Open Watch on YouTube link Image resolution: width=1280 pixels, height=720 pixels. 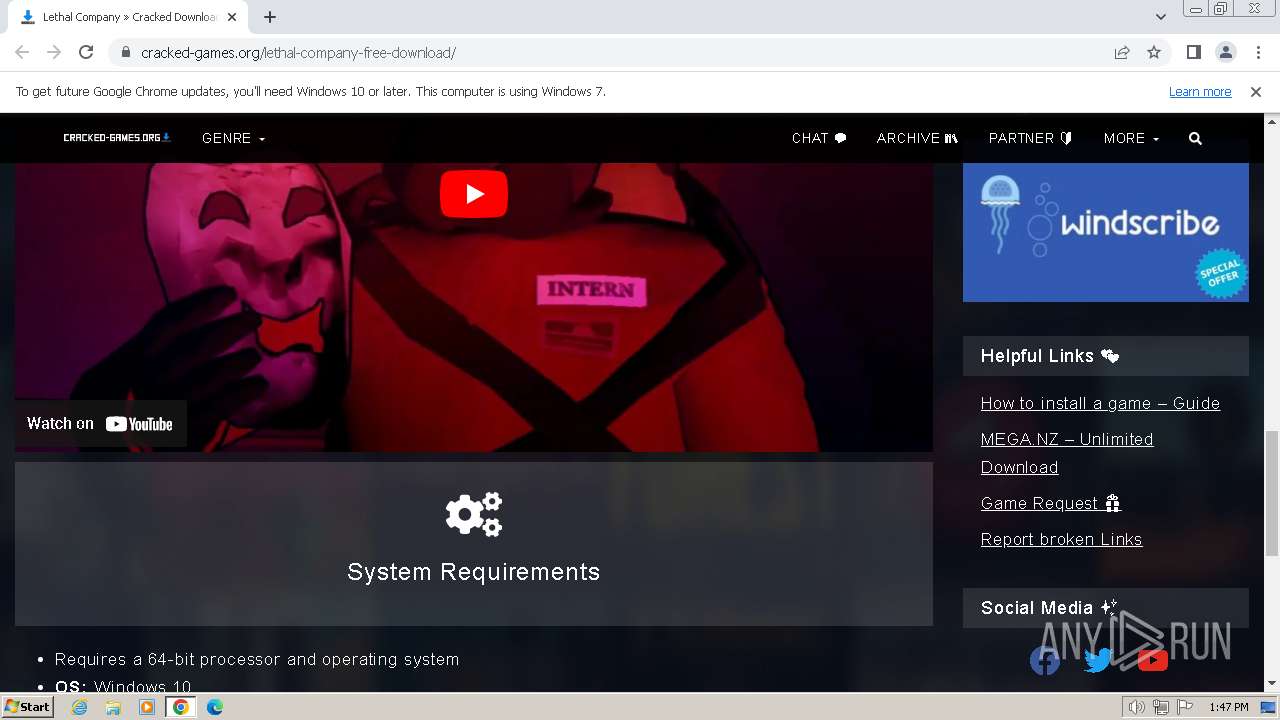pyautogui.click(x=100, y=424)
